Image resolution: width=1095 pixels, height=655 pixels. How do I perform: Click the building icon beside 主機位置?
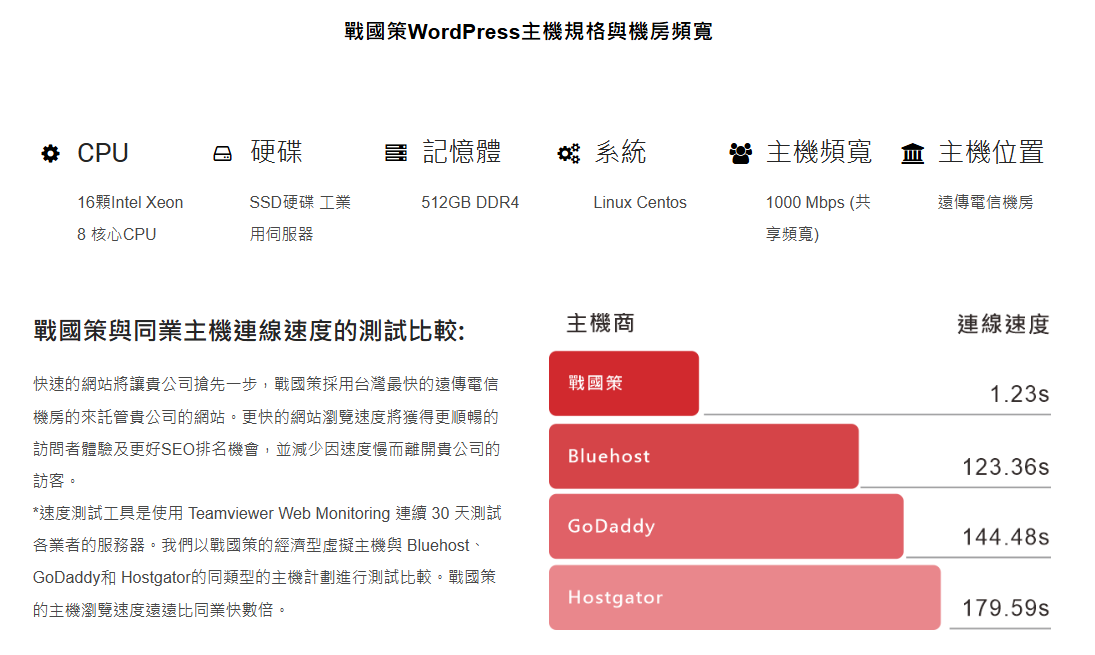(912, 153)
